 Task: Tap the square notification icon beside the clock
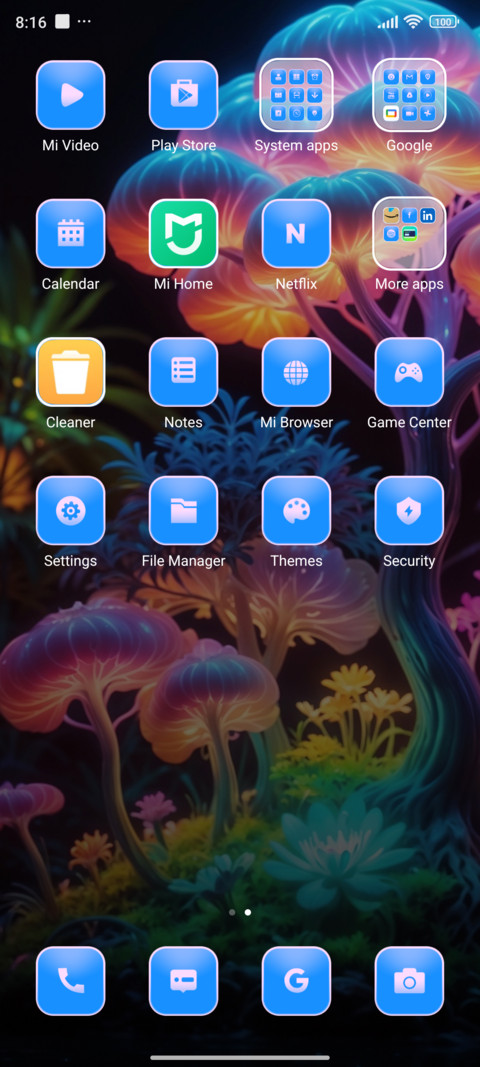point(62,22)
